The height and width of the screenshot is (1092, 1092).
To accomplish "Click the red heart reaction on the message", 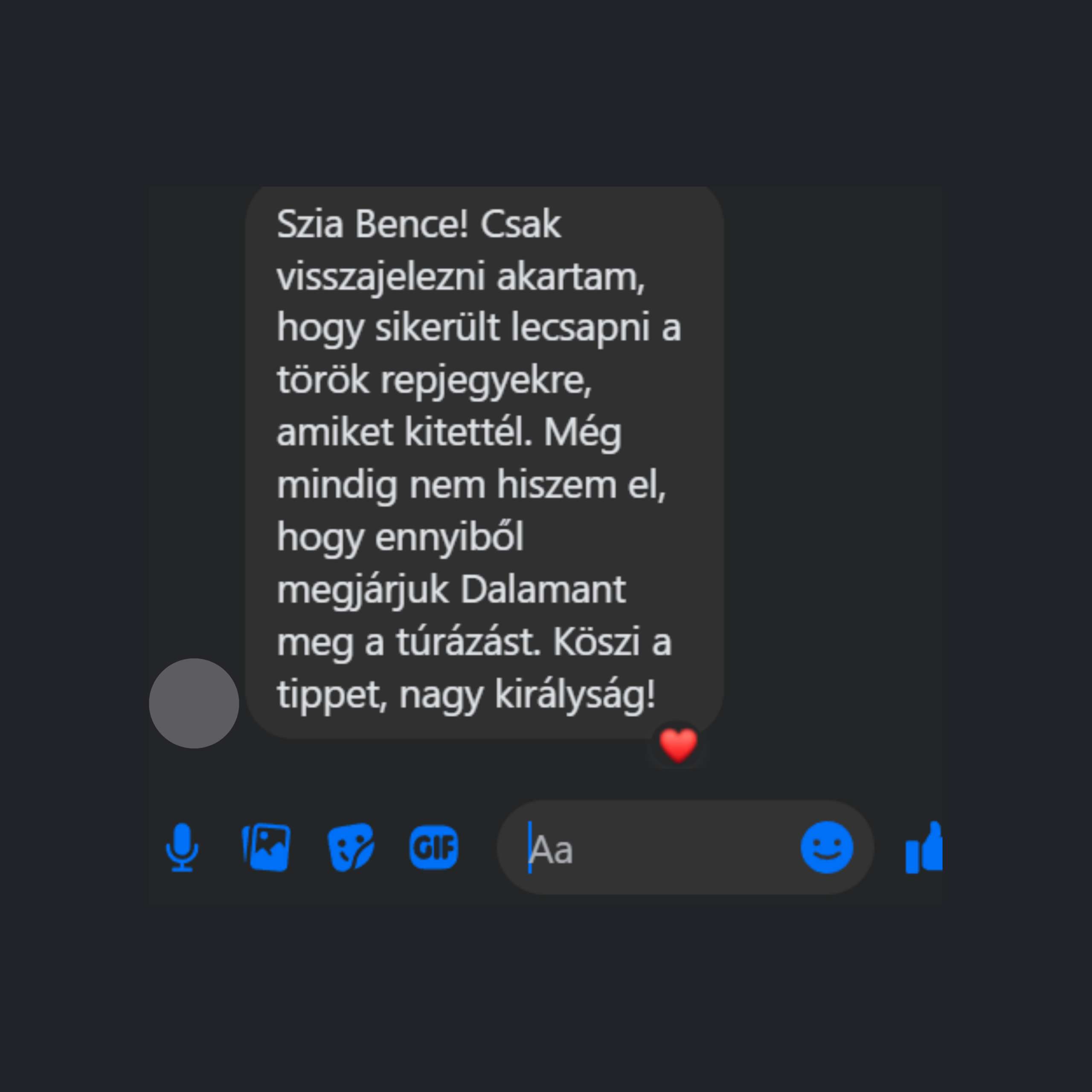I will tap(678, 745).
